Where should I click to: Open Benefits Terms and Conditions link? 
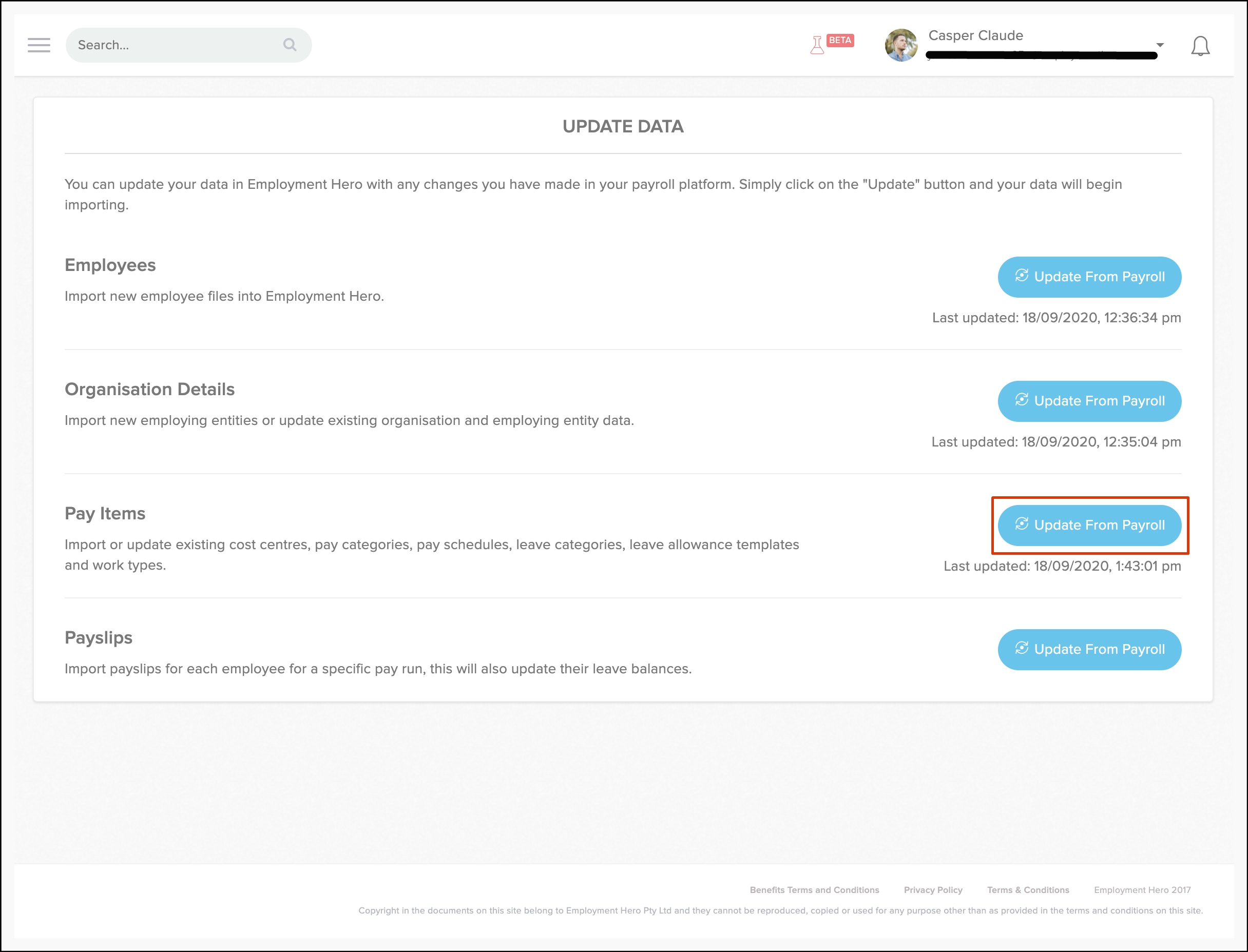[x=814, y=890]
